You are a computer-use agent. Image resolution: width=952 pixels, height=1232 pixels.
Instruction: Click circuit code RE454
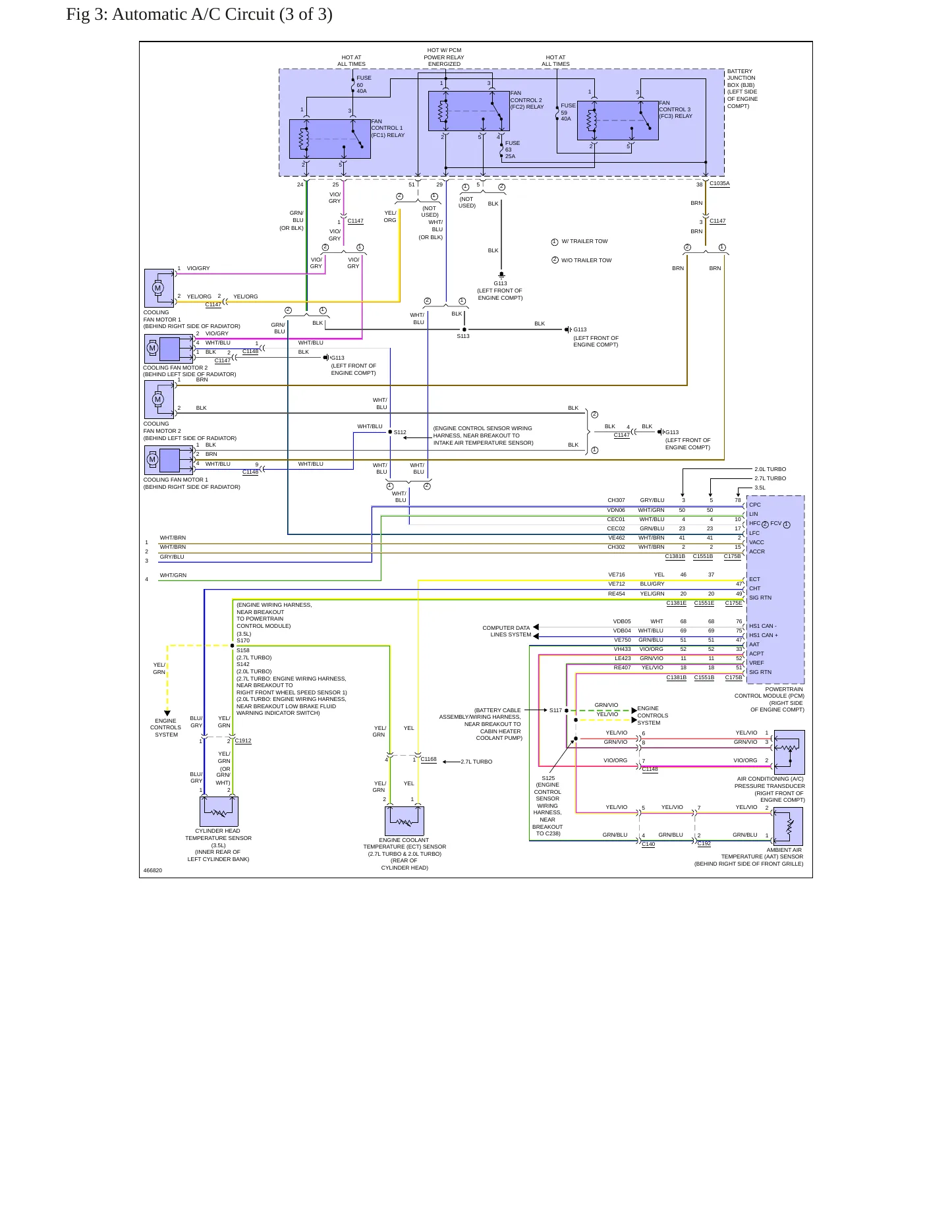point(617,594)
